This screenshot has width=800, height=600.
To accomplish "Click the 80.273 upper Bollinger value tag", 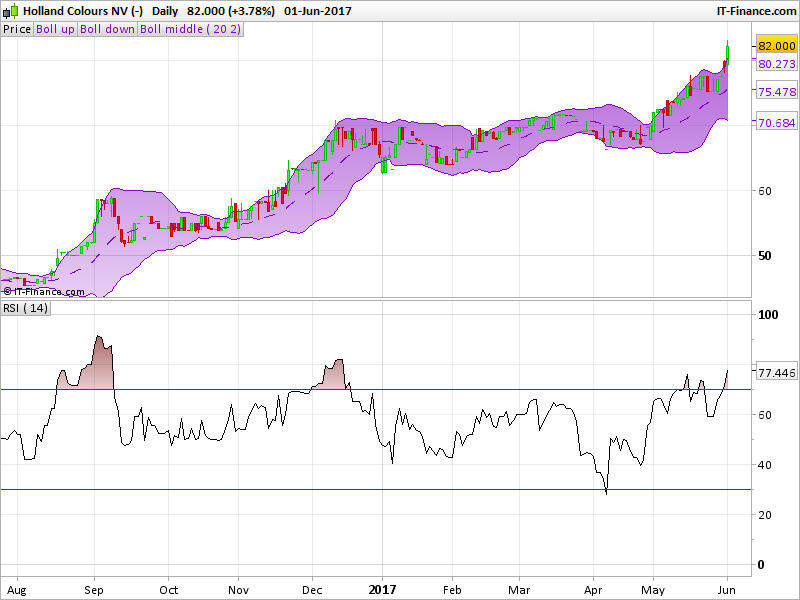I will point(777,64).
